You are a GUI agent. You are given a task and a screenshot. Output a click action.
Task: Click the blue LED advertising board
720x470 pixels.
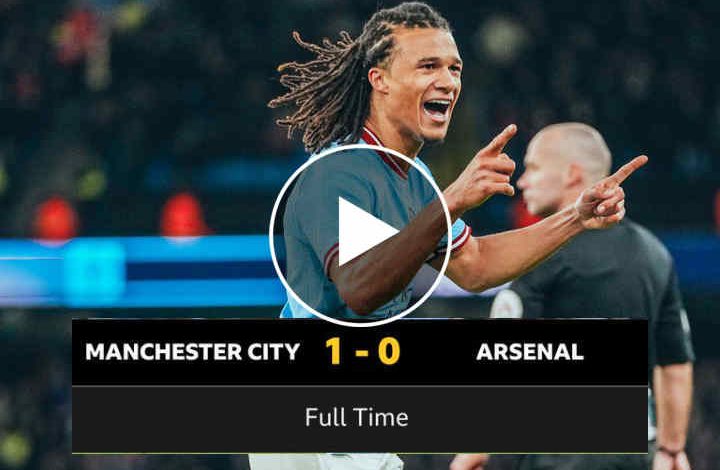pyautogui.click(x=138, y=272)
